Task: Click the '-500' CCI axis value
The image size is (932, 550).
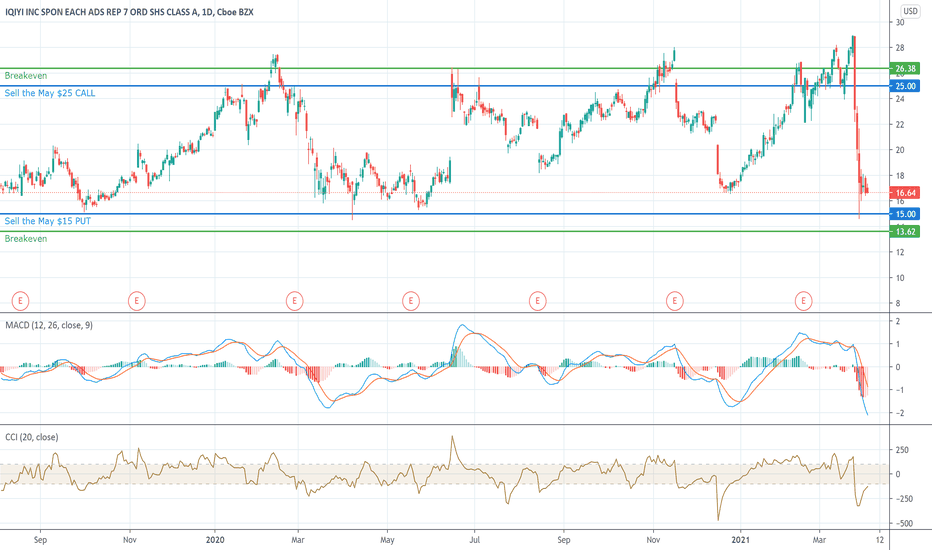Action: 903,523
